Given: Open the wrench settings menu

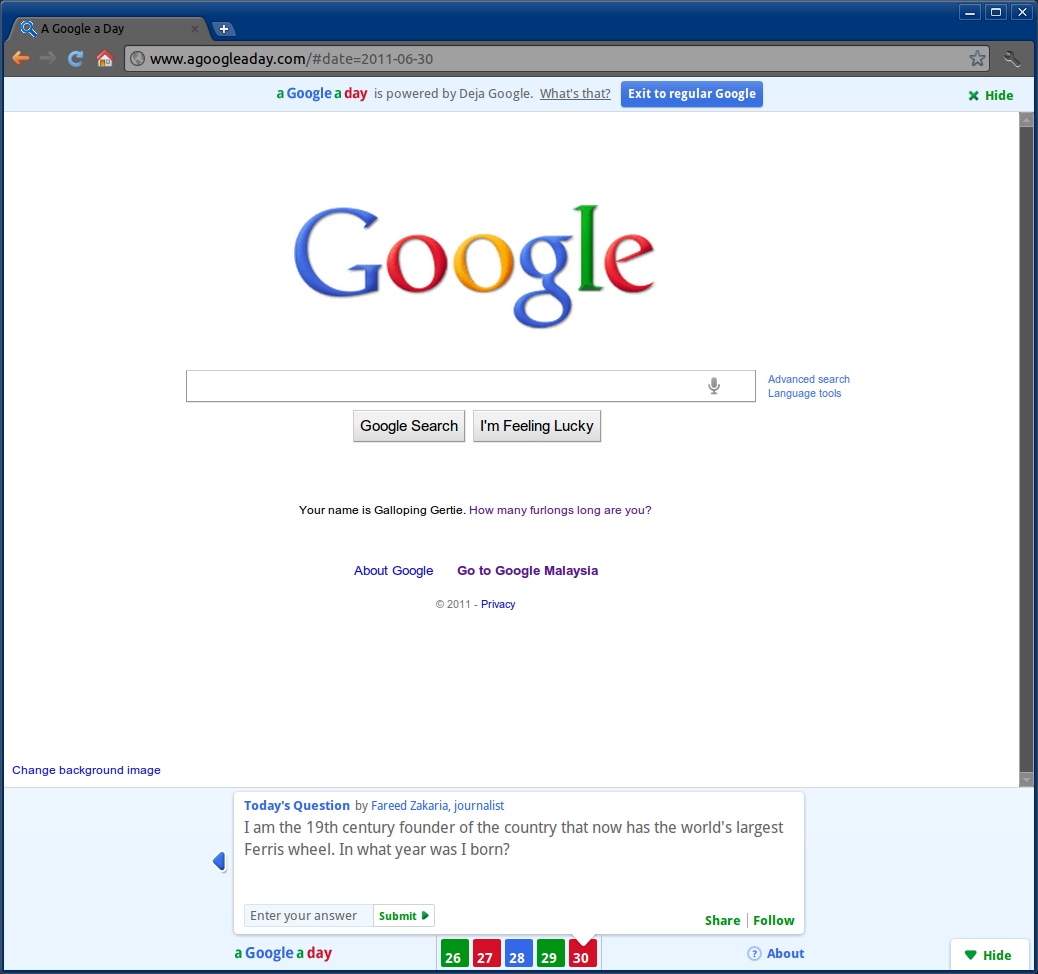Looking at the screenshot, I should point(1012,58).
